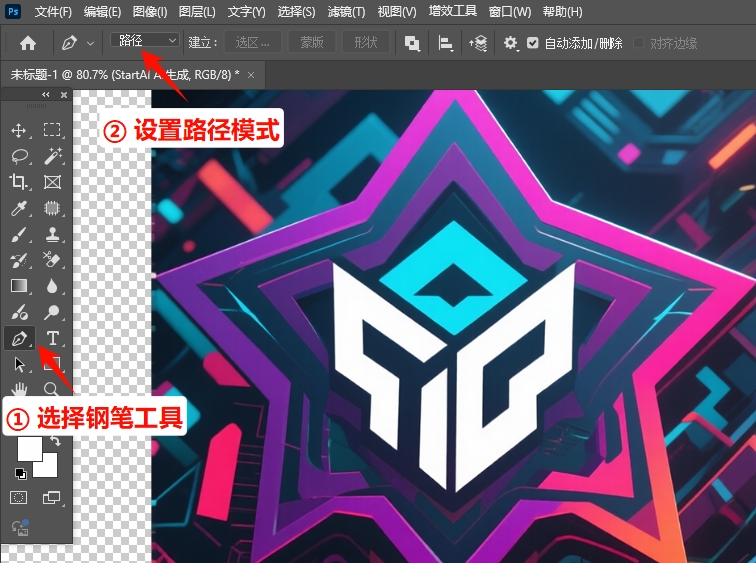Click the 蒙版 button

pos(311,43)
